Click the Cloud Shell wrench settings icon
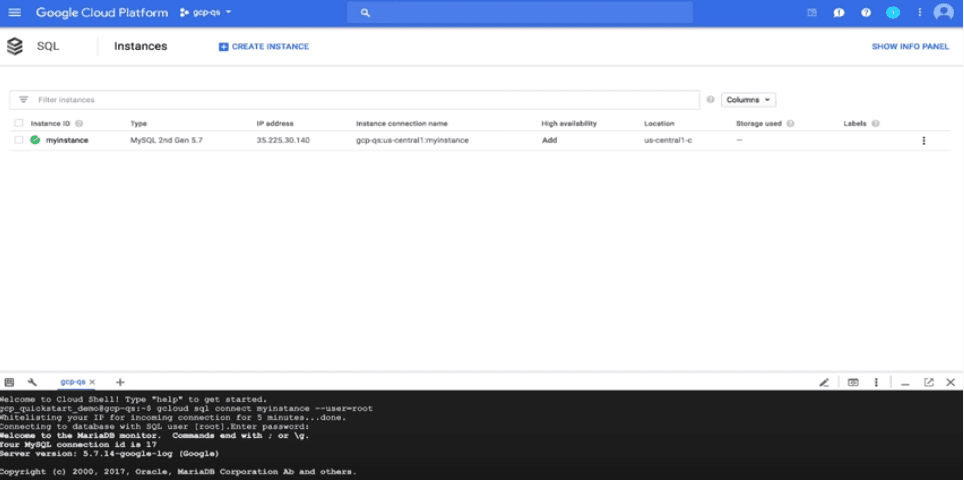The width and height of the screenshot is (964, 480). point(32,382)
